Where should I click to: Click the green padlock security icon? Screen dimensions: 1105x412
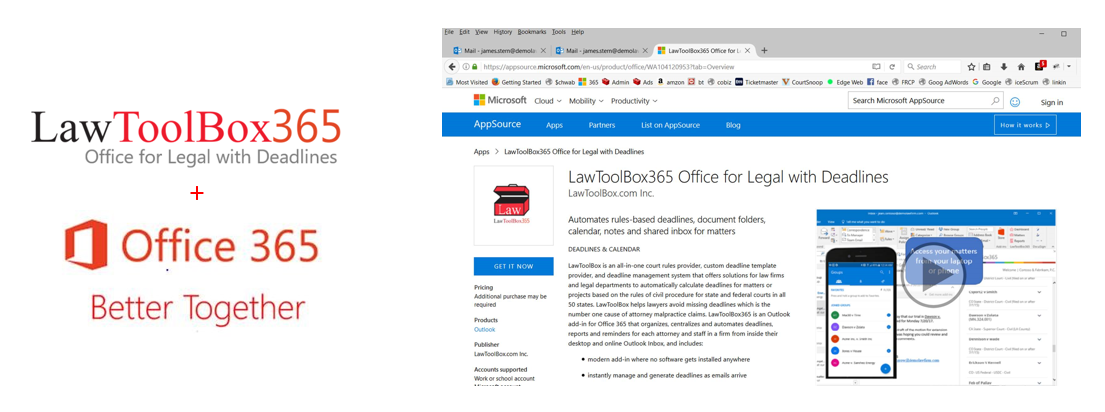[x=474, y=67]
